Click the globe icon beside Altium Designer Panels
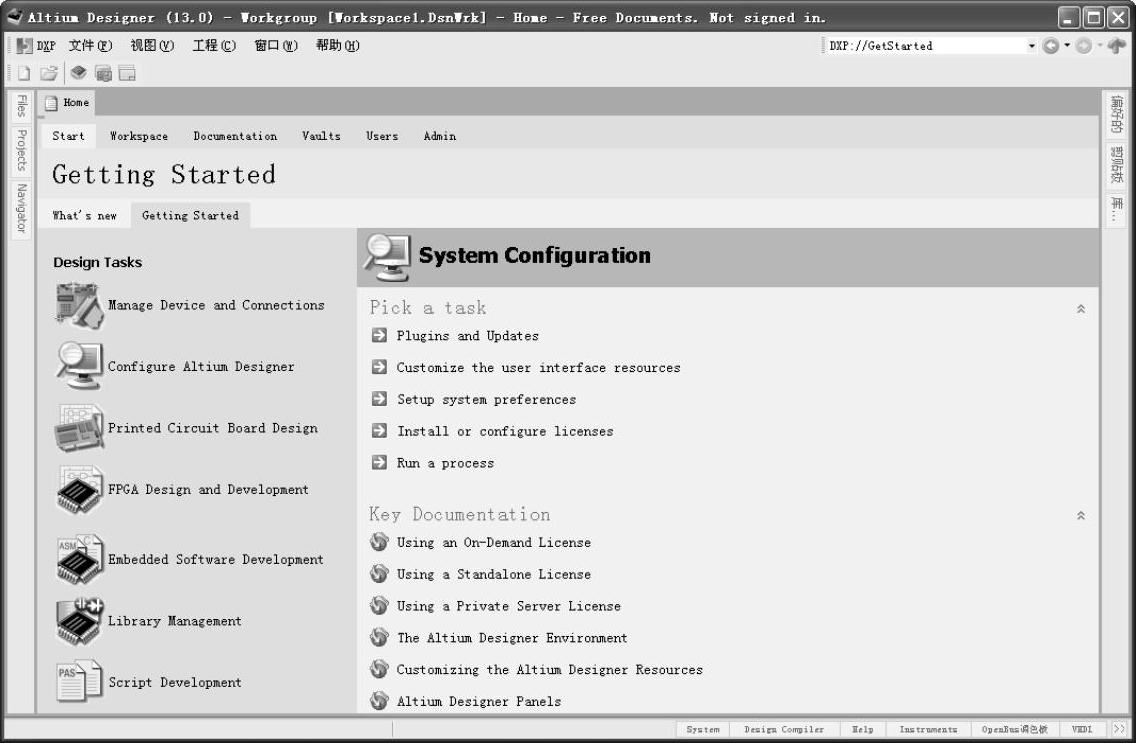This screenshot has height=743, width=1136. [x=379, y=700]
